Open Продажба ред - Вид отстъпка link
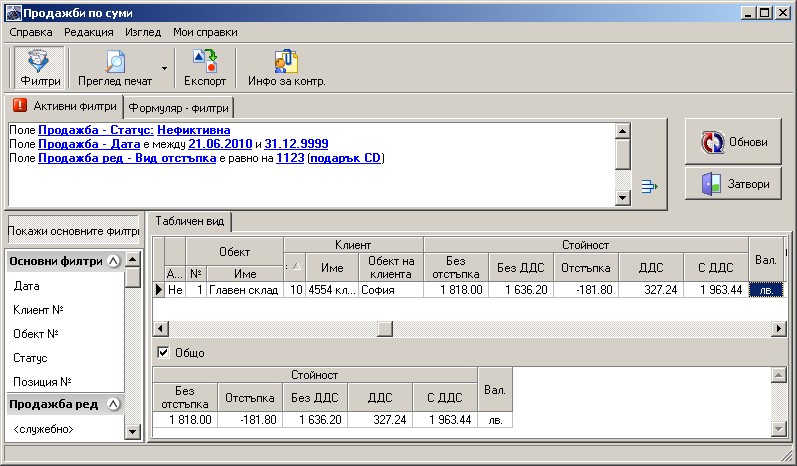 (127, 158)
